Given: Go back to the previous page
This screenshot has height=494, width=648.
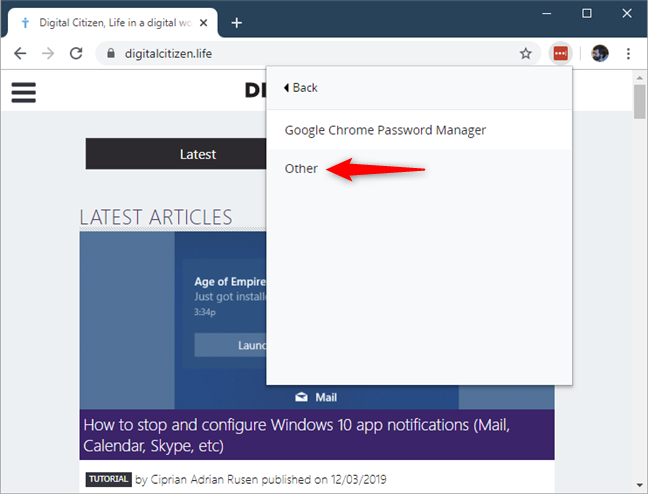Looking at the screenshot, I should tap(20, 53).
